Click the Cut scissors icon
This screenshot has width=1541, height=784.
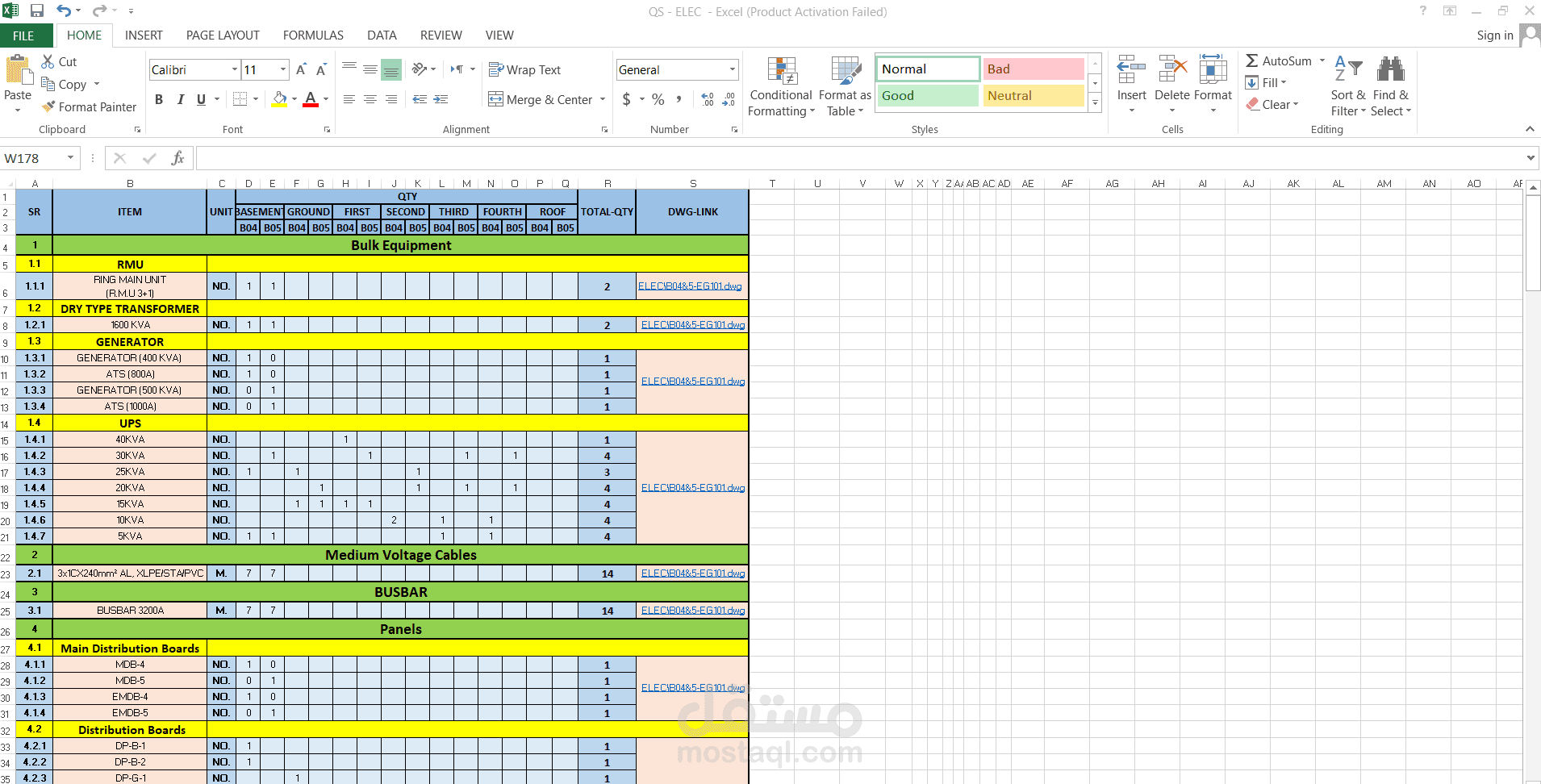pyautogui.click(x=48, y=61)
